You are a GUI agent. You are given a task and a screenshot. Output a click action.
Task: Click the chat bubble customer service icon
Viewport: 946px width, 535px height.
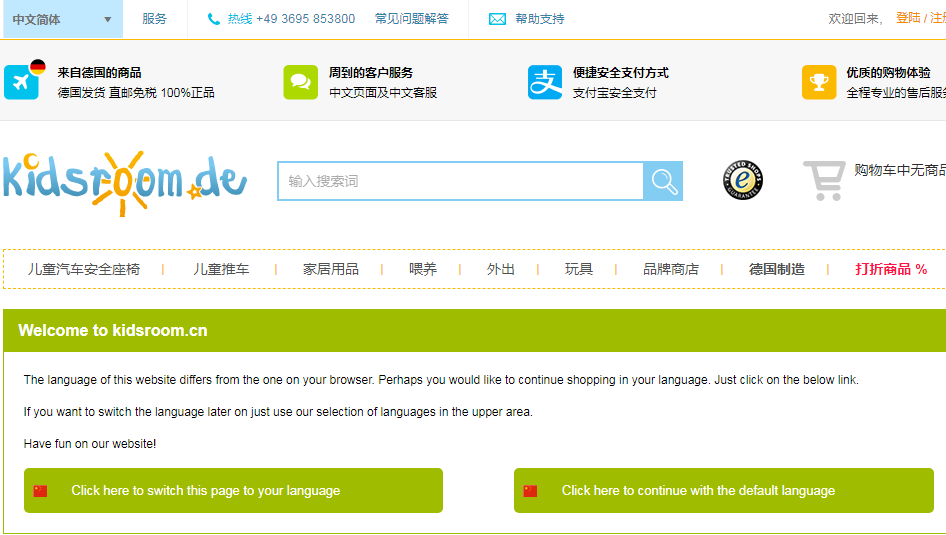pos(300,82)
